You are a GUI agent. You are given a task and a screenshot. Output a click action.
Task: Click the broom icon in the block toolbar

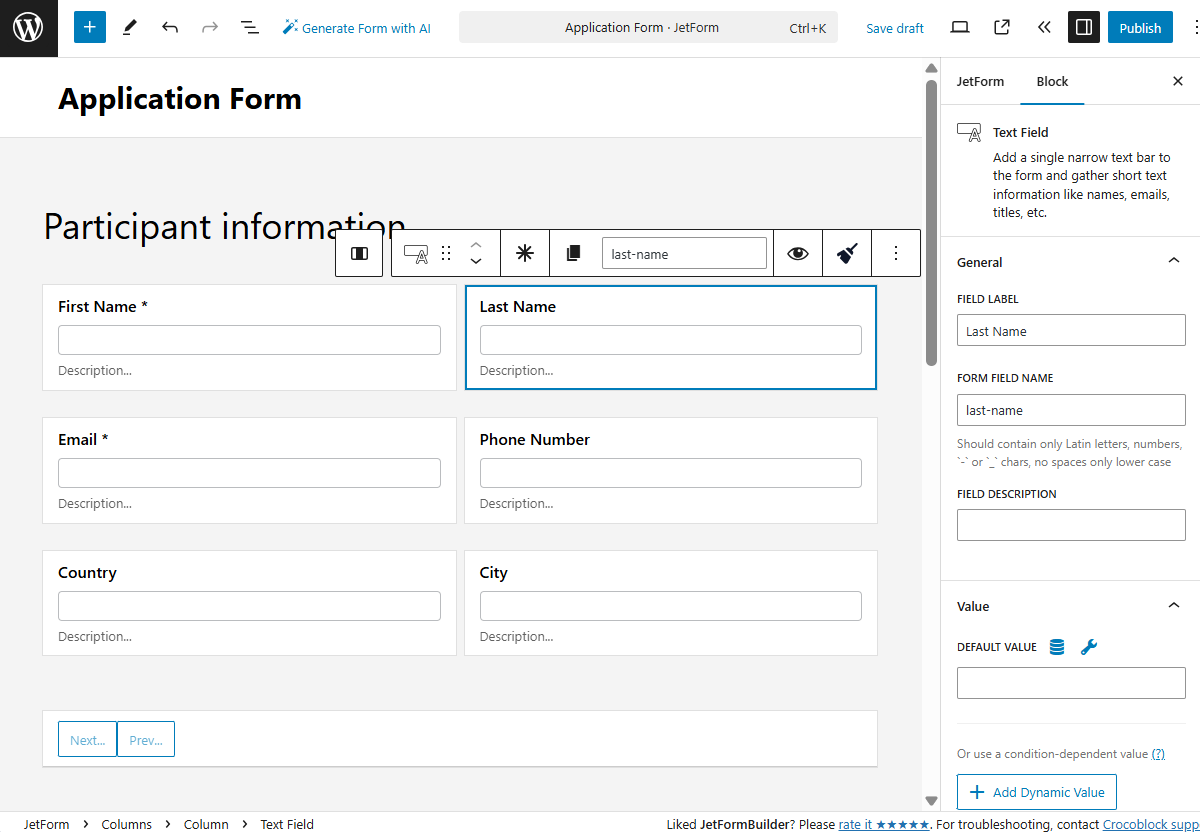[x=847, y=253]
